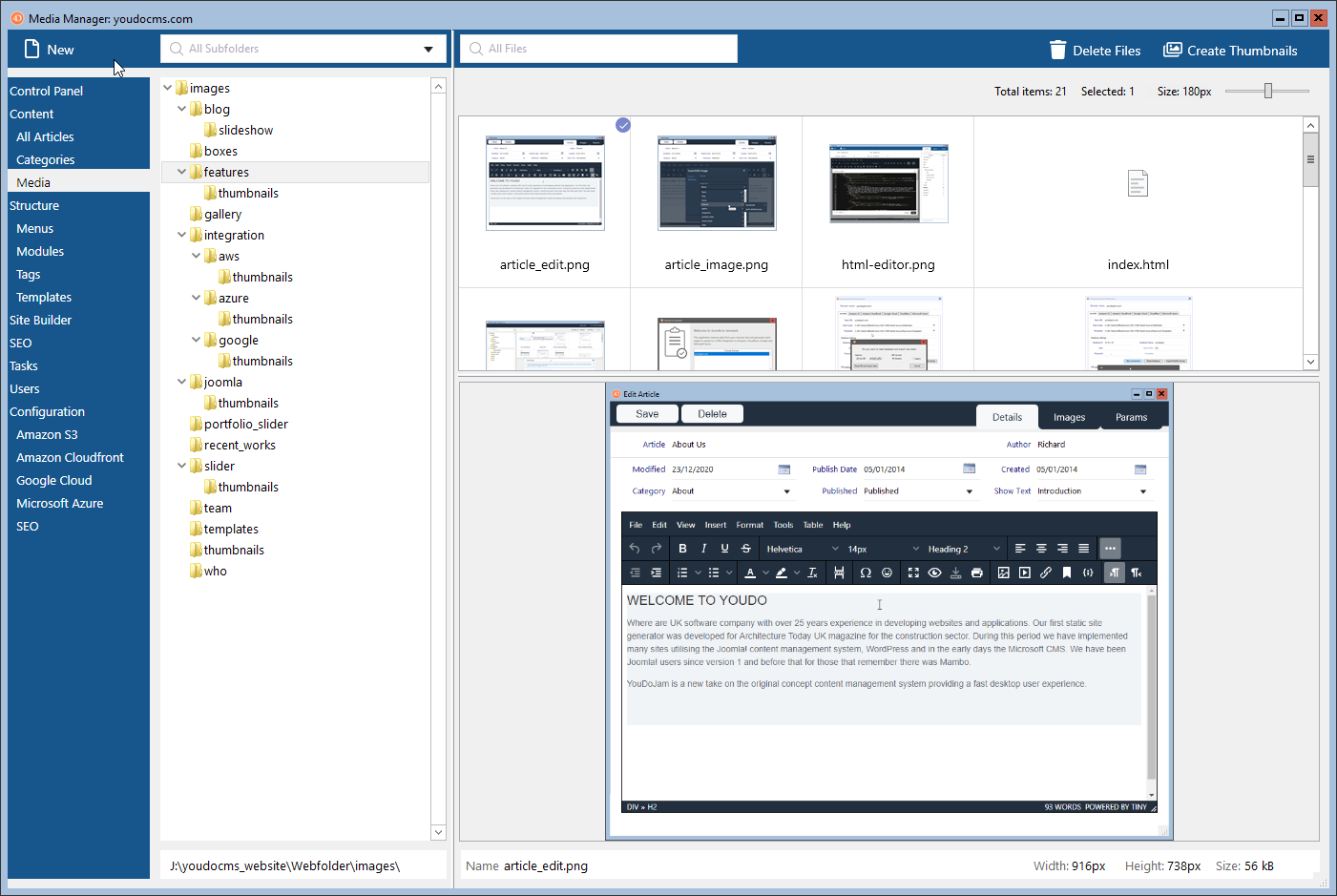Screen dimensions: 1337x896
Task: Go to Templates in the sidebar menu
Action: pyautogui.click(x=44, y=297)
